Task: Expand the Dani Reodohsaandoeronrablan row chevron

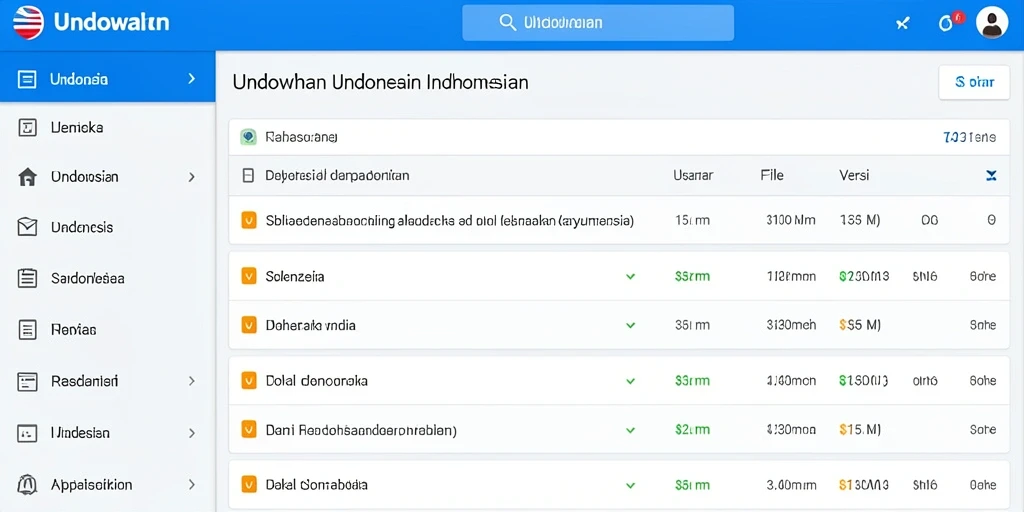Action: [x=630, y=430]
